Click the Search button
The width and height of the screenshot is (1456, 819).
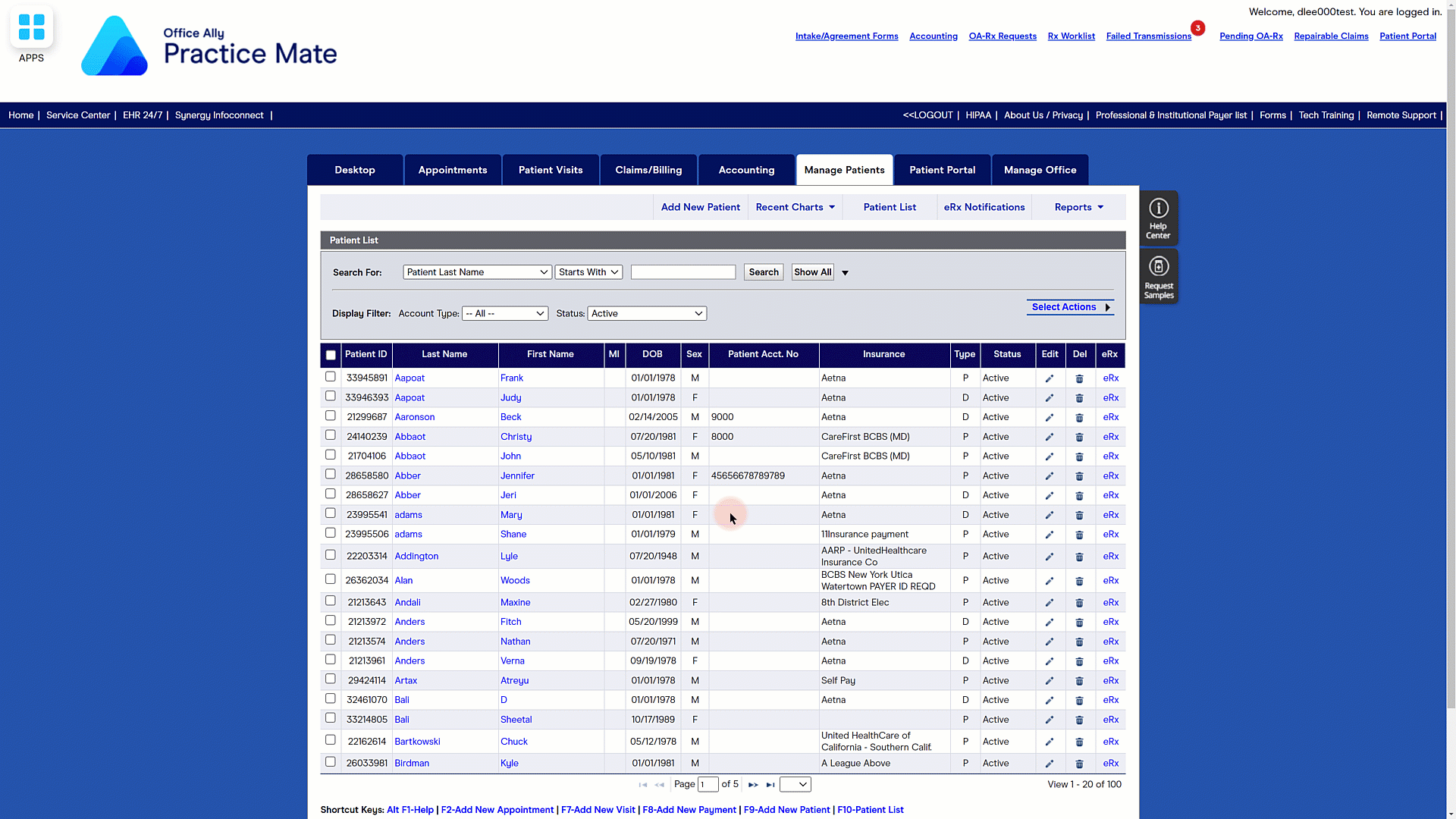pyautogui.click(x=764, y=272)
